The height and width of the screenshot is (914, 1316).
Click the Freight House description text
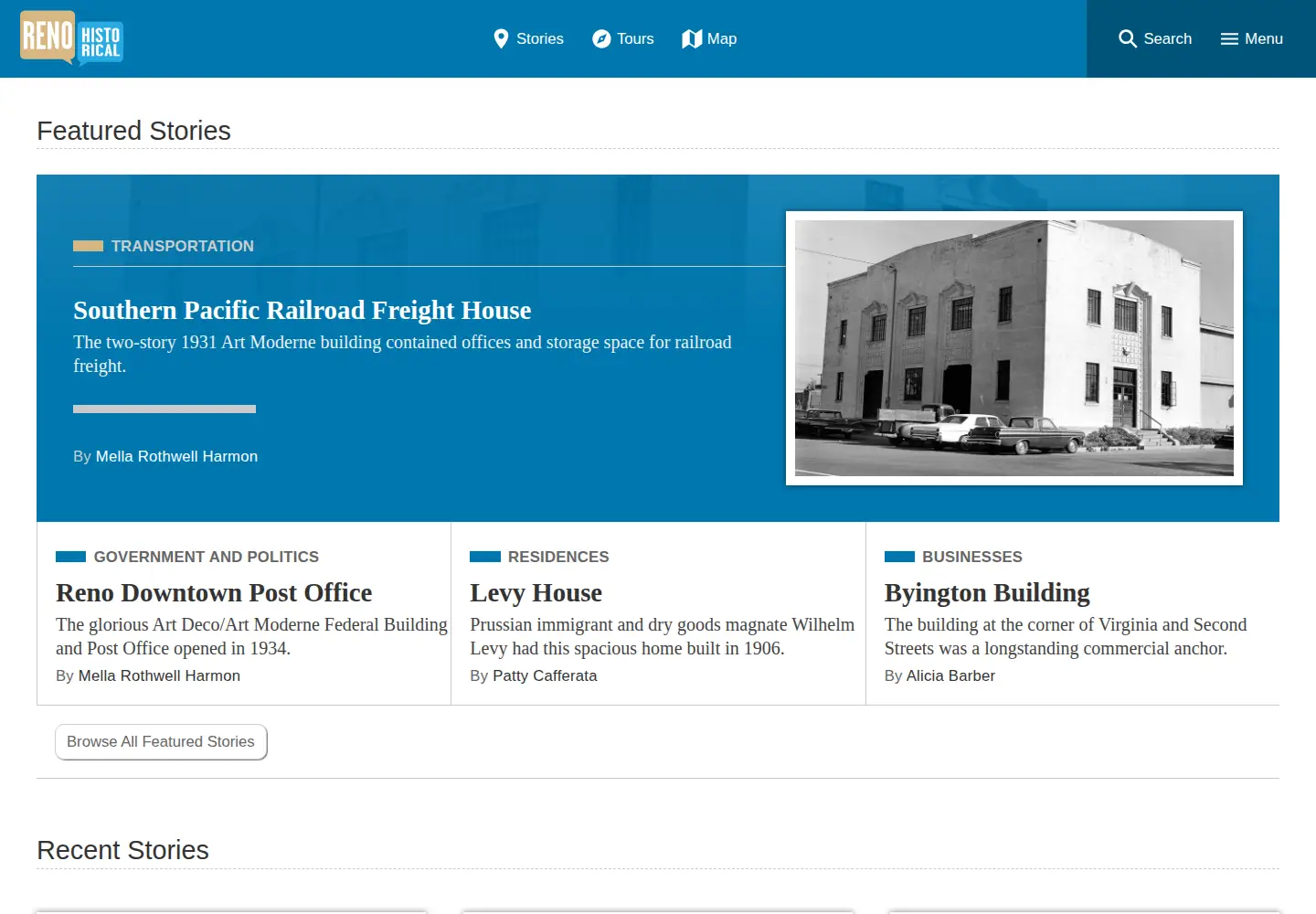click(x=402, y=354)
